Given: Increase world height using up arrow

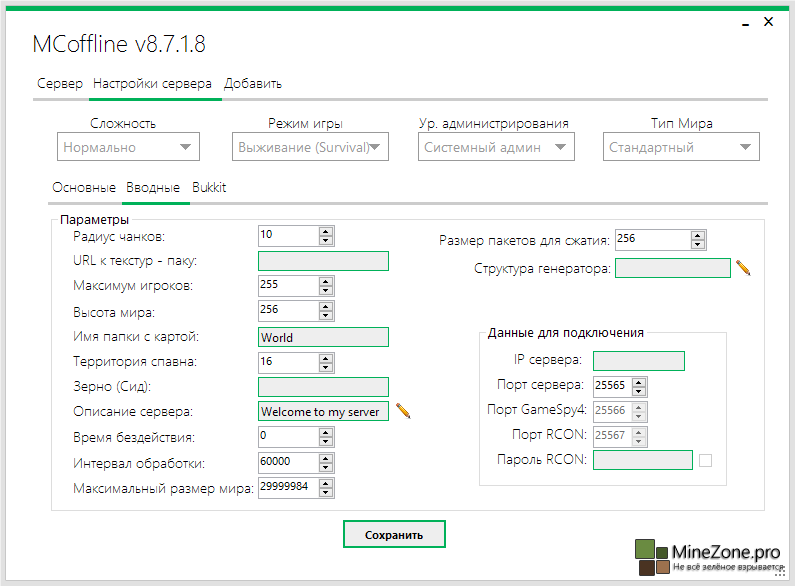Looking at the screenshot, I should pos(326,306).
